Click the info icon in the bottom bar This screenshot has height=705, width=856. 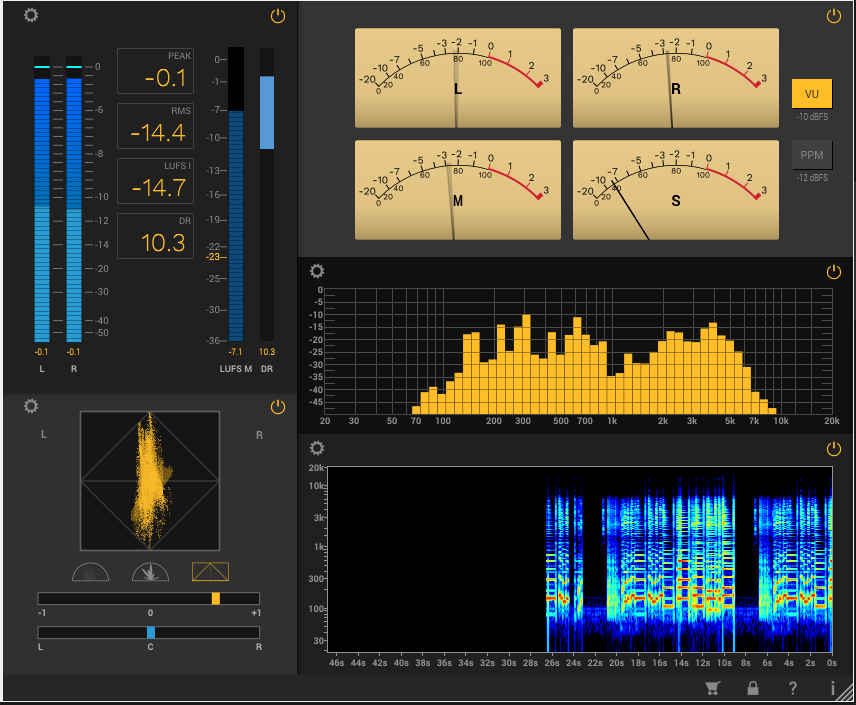click(x=832, y=688)
